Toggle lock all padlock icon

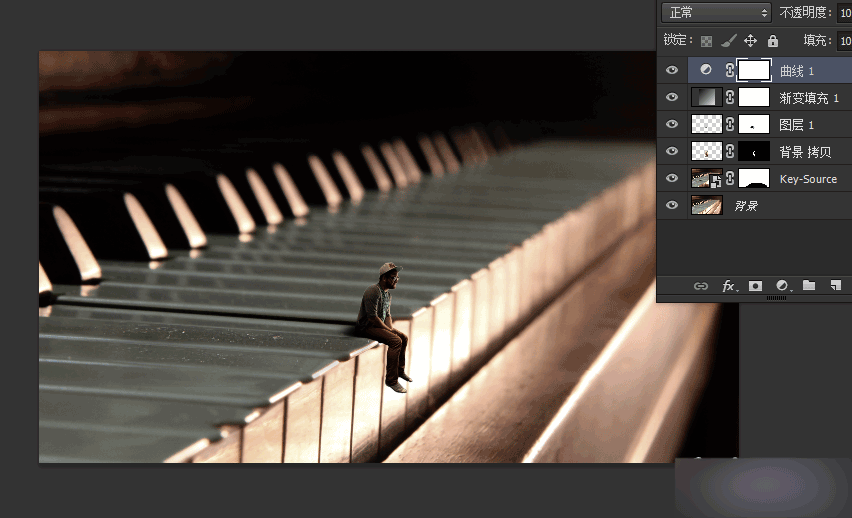click(x=773, y=41)
